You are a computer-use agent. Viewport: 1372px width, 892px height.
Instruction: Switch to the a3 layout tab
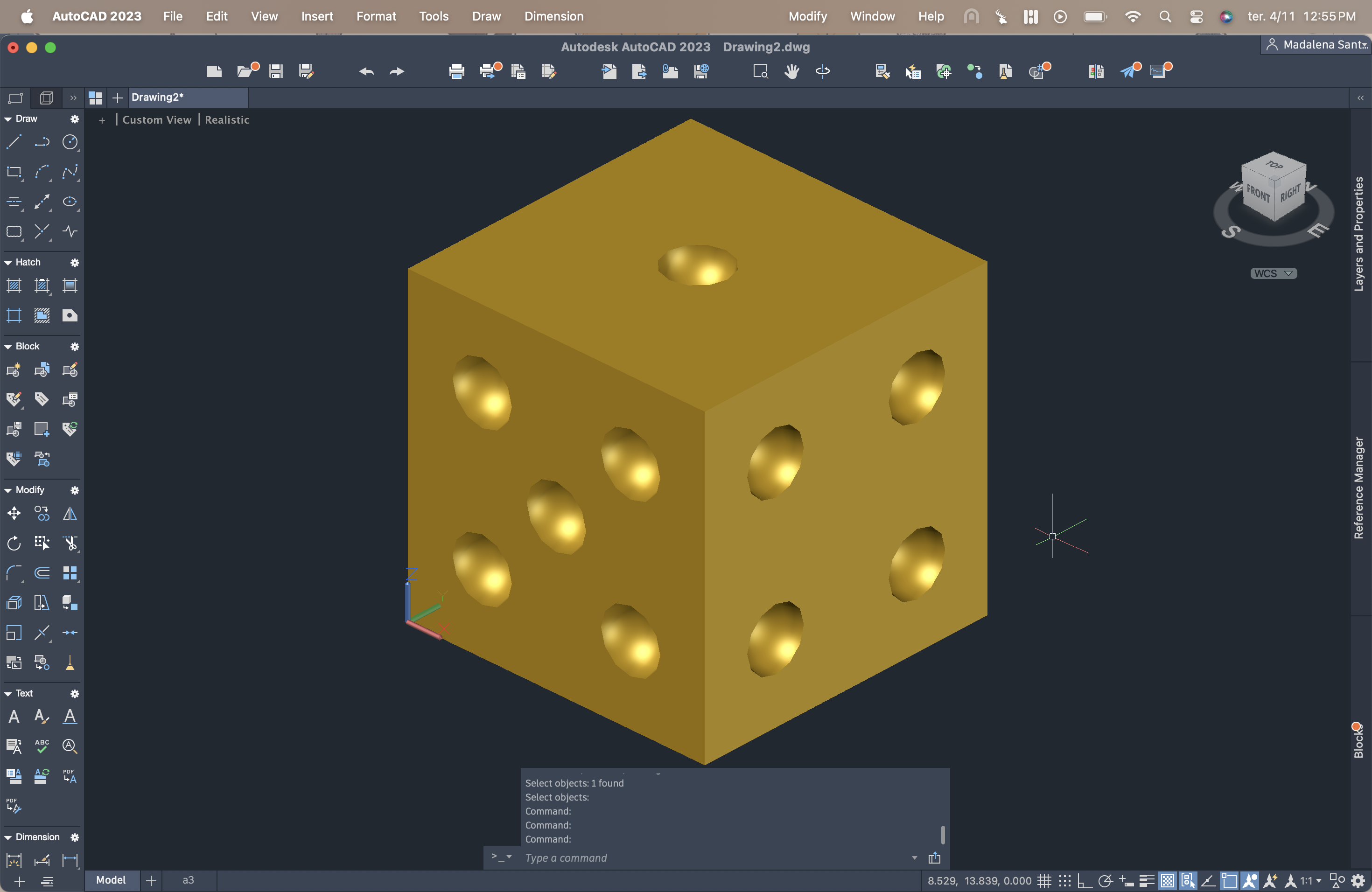(188, 880)
